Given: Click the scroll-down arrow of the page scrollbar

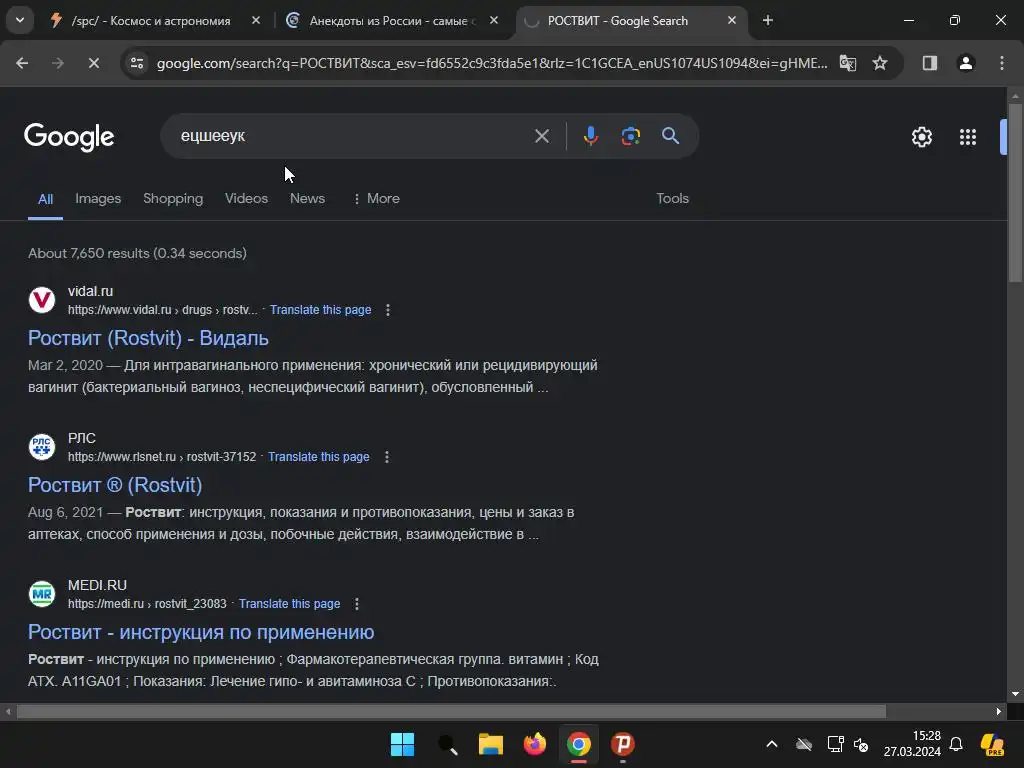Looking at the screenshot, I should [1015, 694].
